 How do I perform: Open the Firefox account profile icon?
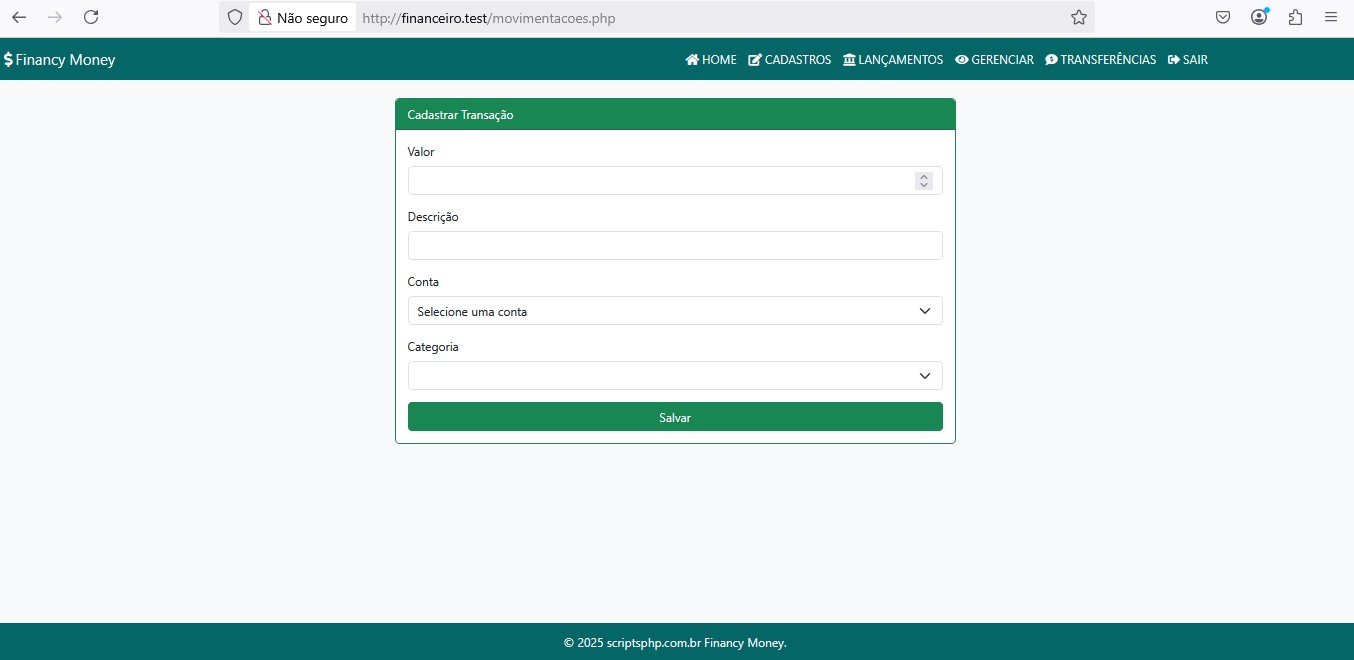[x=1259, y=17]
